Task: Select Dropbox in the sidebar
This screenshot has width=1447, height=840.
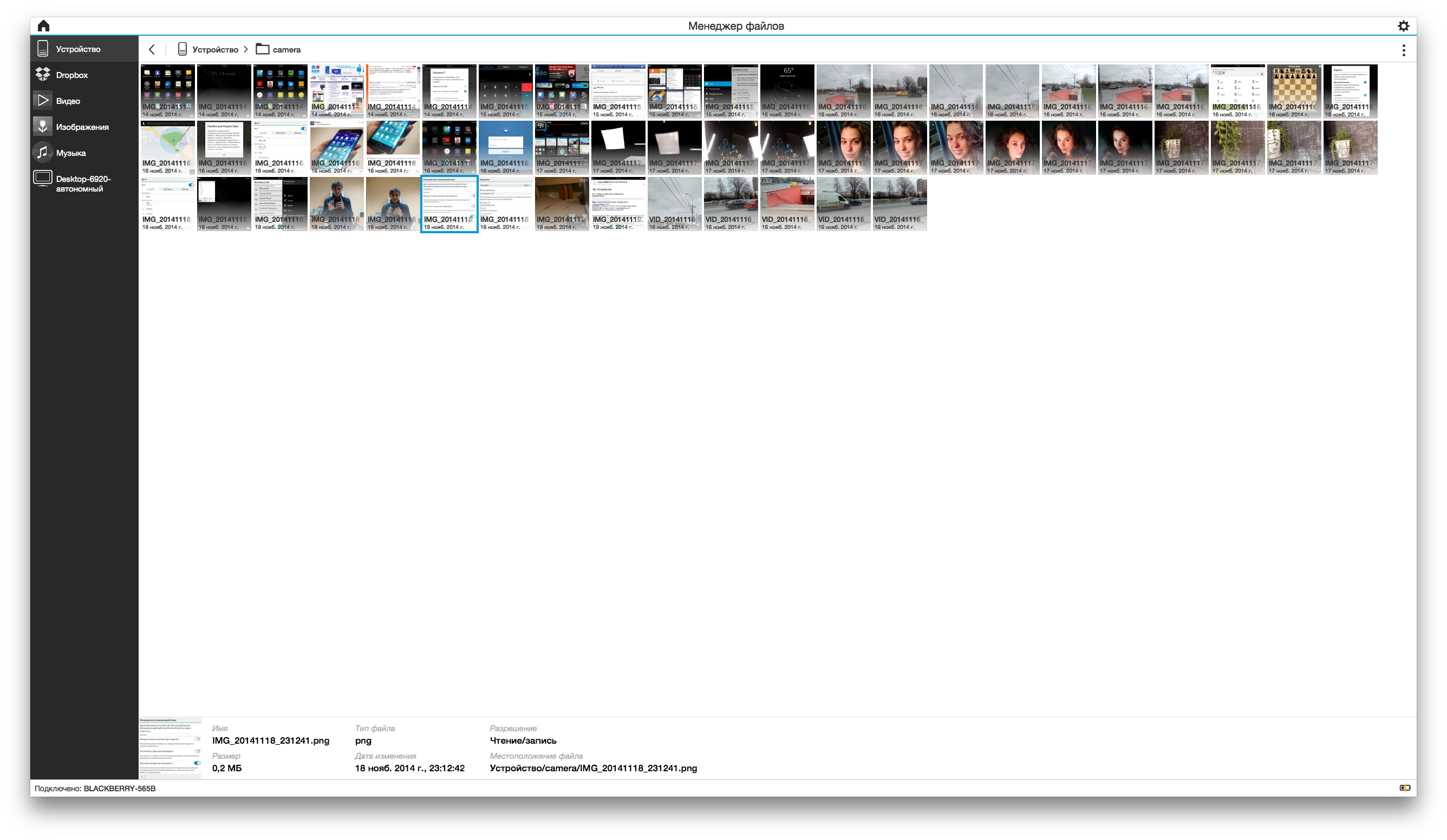Action: click(x=71, y=75)
